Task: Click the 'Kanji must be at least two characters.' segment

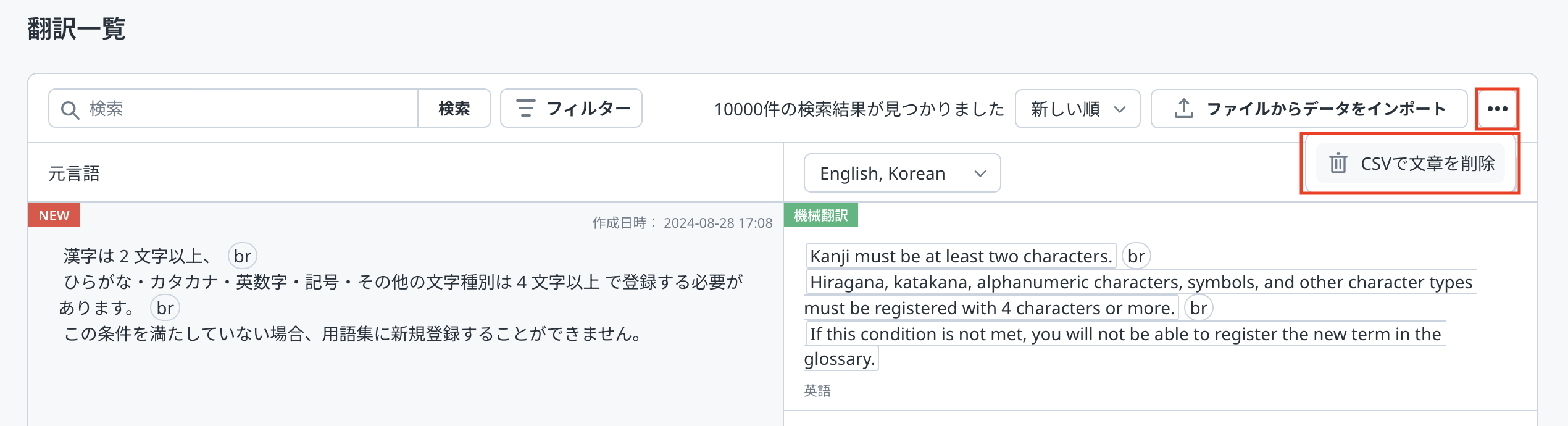Action: [961, 256]
